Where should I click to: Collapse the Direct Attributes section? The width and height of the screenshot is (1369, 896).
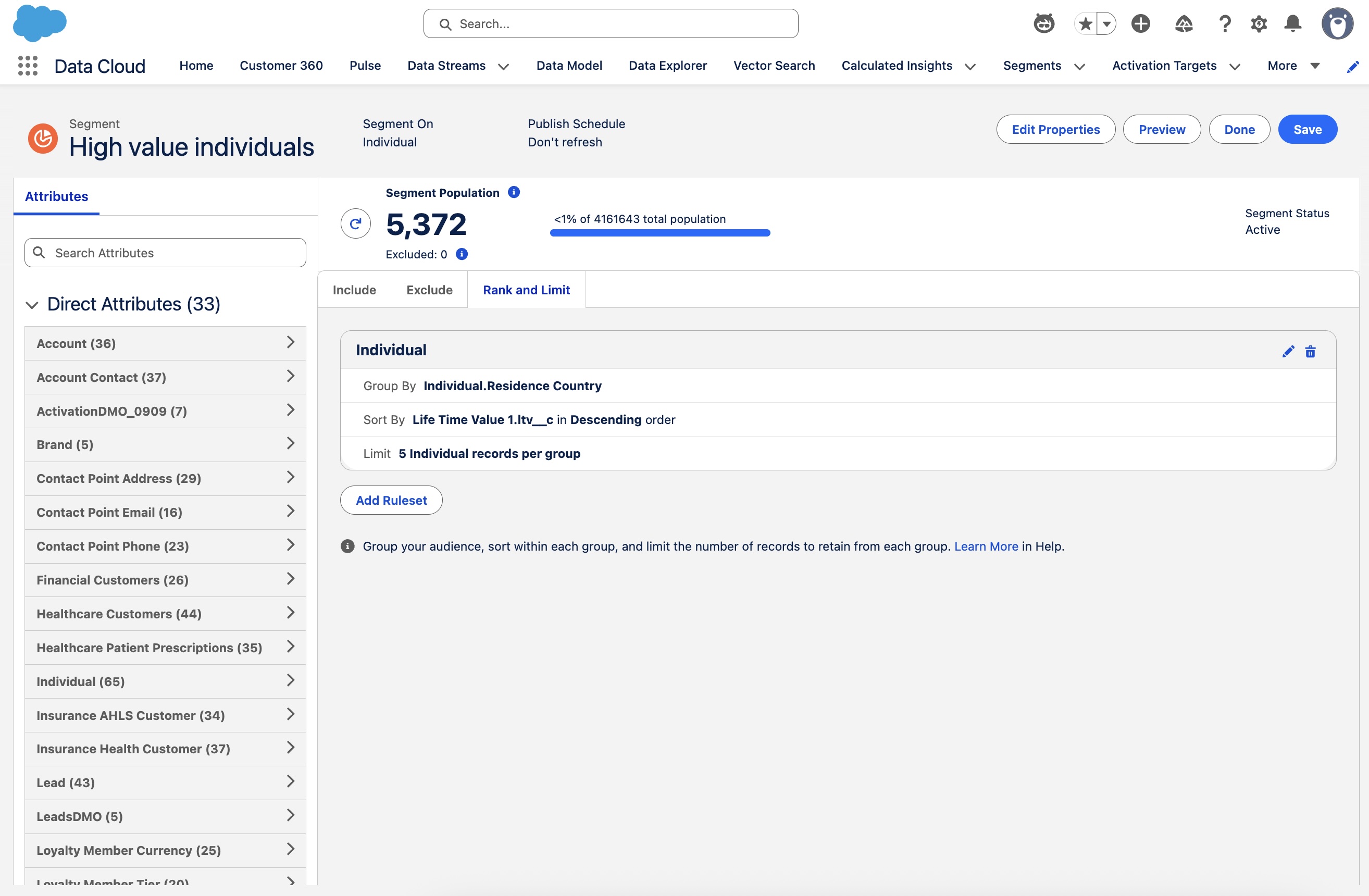[32, 305]
